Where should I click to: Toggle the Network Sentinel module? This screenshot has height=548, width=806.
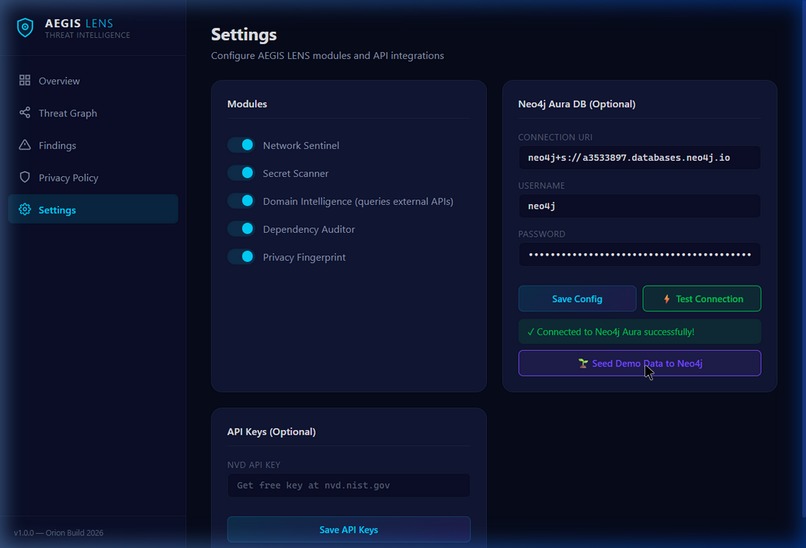coord(241,145)
